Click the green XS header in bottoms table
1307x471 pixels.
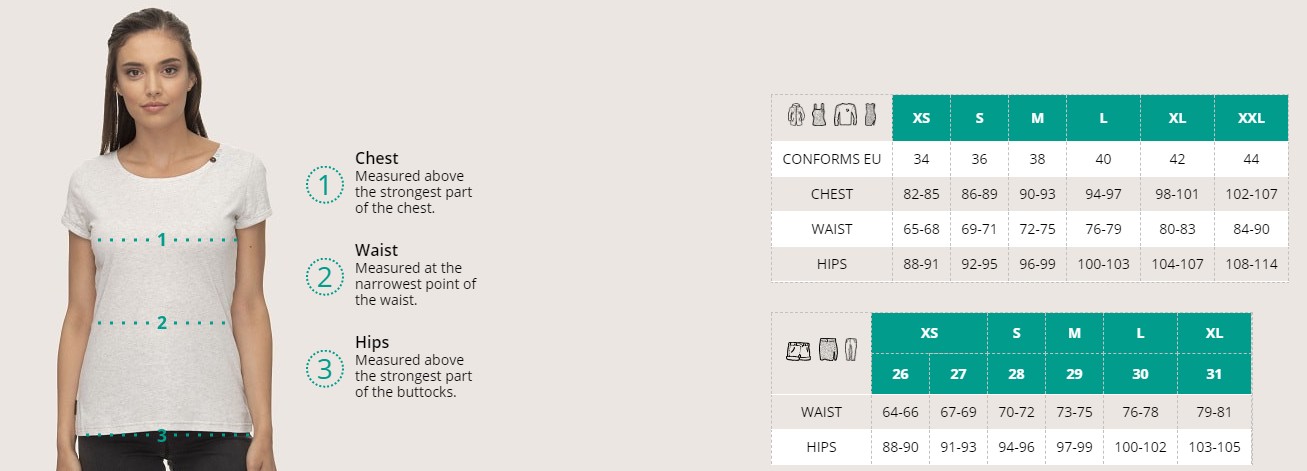(929, 333)
